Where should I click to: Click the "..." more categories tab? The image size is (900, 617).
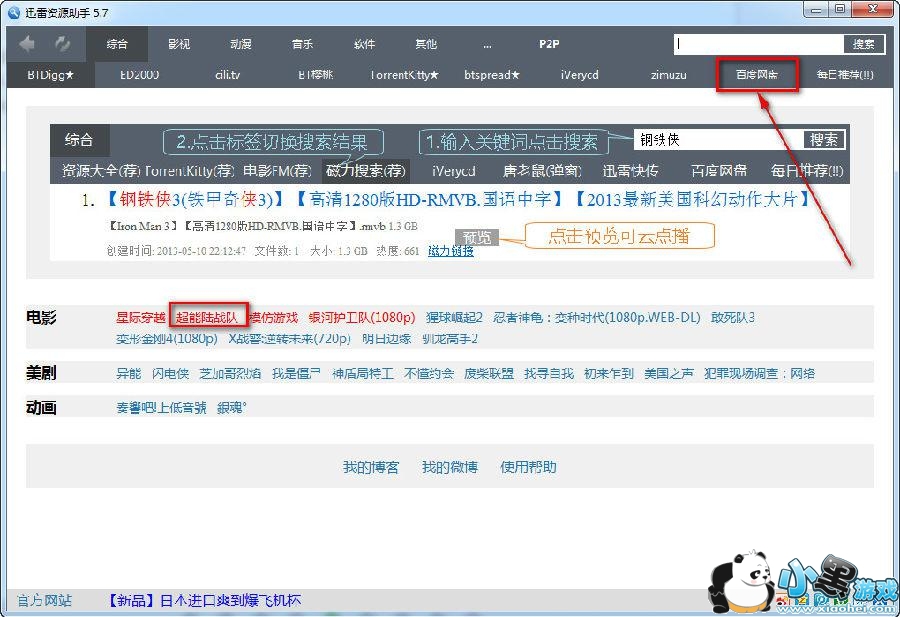coord(487,45)
